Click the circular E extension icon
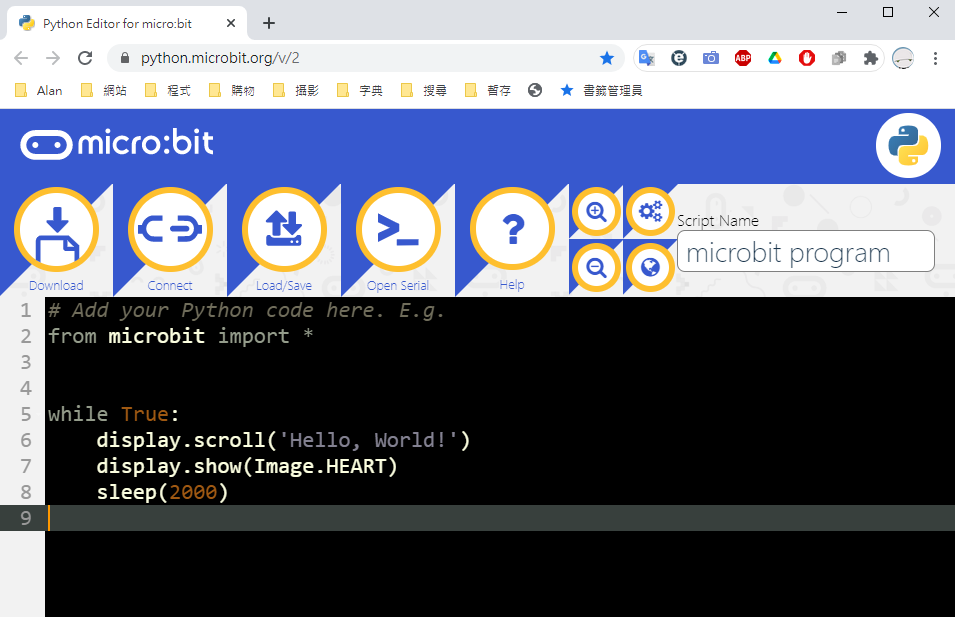The height and width of the screenshot is (617, 955). tap(678, 58)
